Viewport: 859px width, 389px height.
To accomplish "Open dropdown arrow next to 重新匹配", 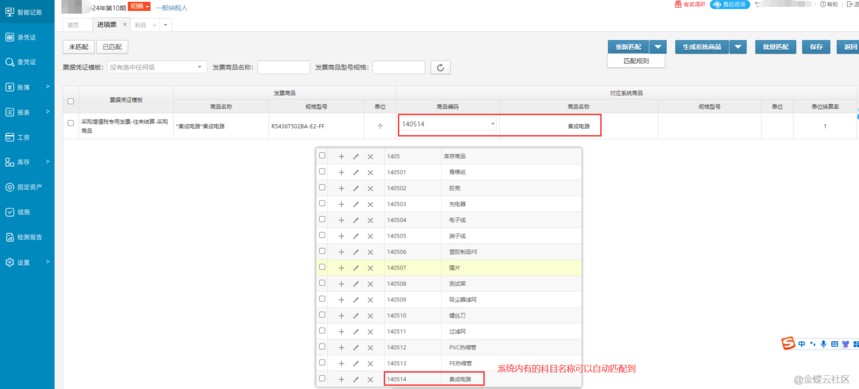I will coord(659,47).
